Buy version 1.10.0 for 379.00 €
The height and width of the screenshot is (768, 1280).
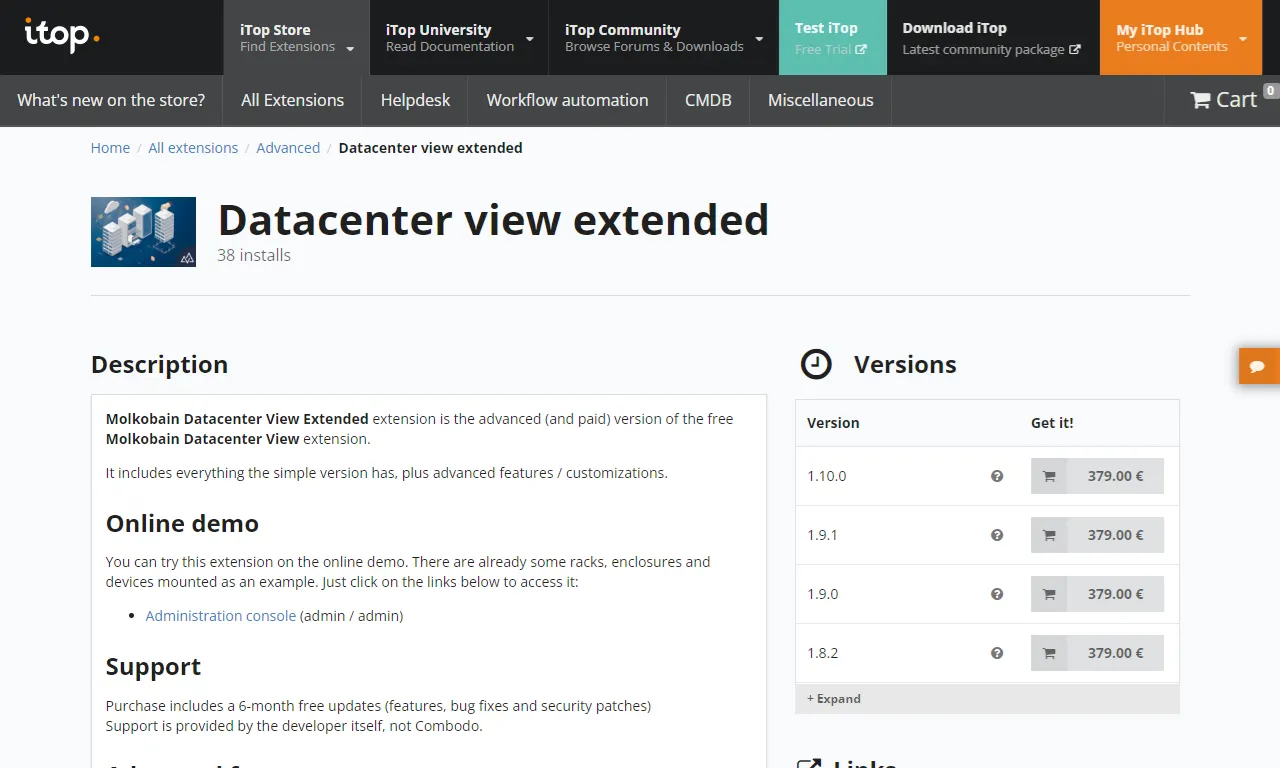click(x=1097, y=476)
